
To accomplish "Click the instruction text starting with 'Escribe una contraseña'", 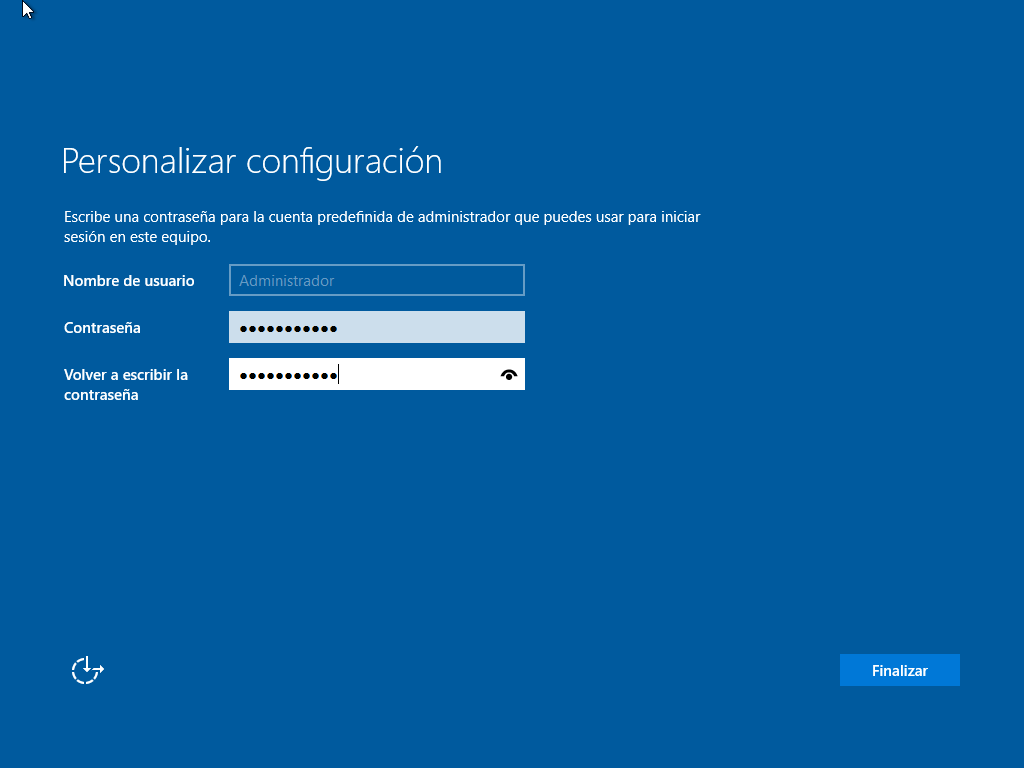I will [382, 217].
